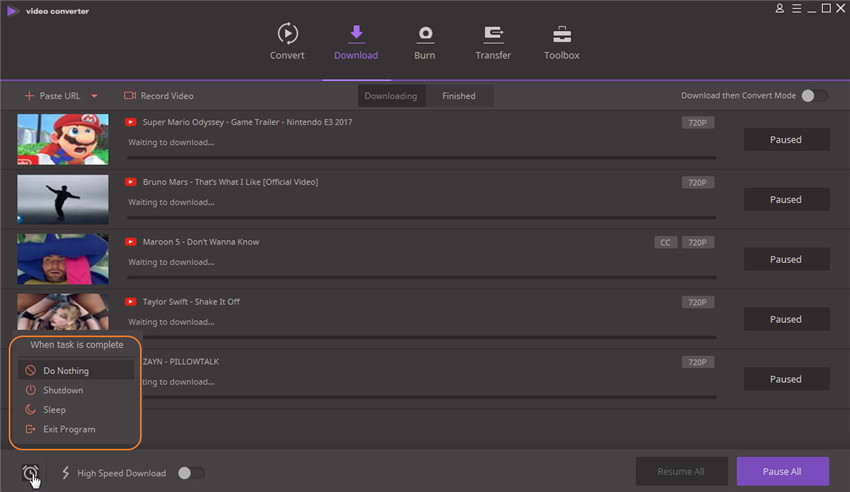Click the High Speed Download lightning icon
The width and height of the screenshot is (850, 492).
66,473
